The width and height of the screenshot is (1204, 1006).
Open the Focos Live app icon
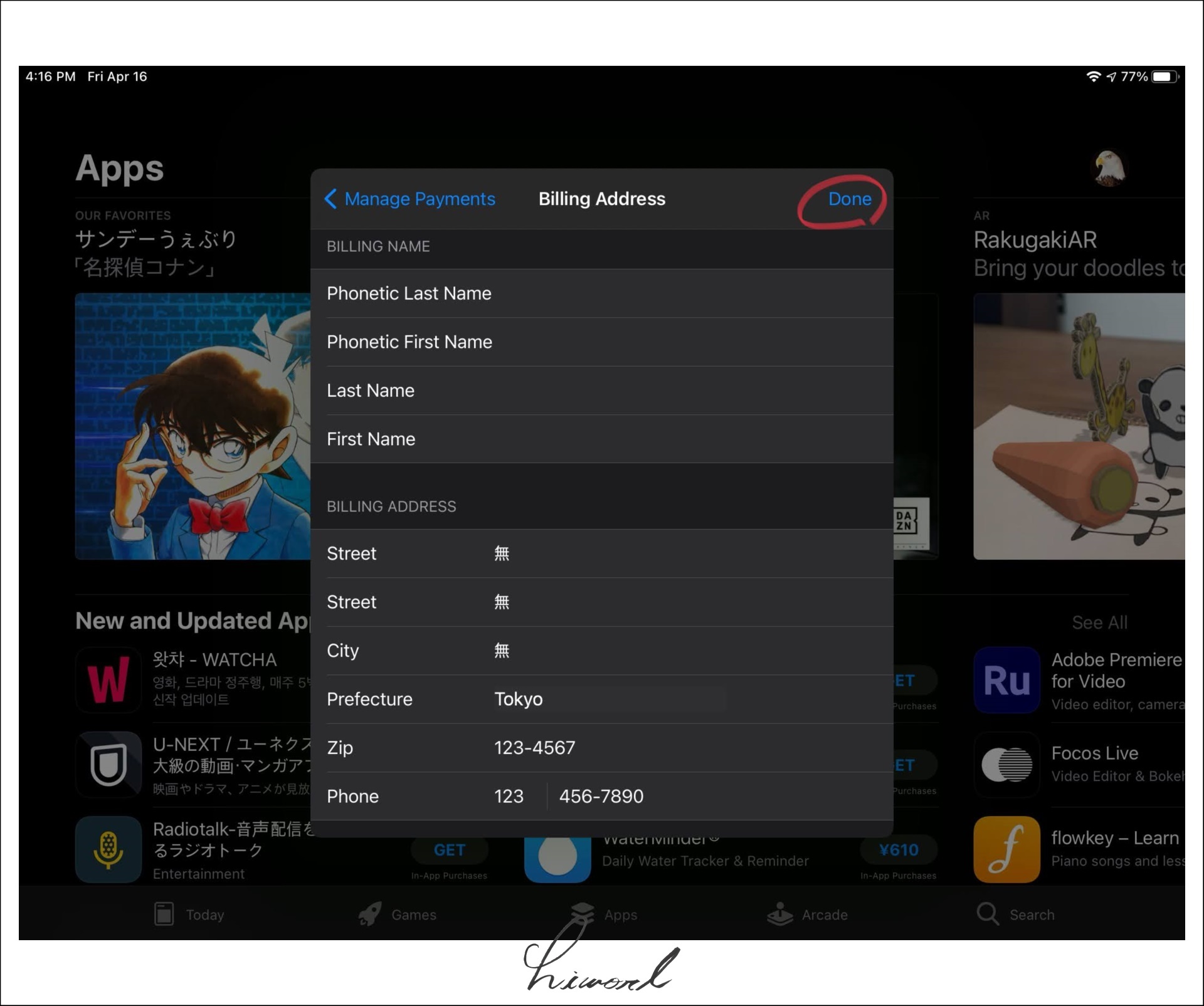(x=1007, y=765)
